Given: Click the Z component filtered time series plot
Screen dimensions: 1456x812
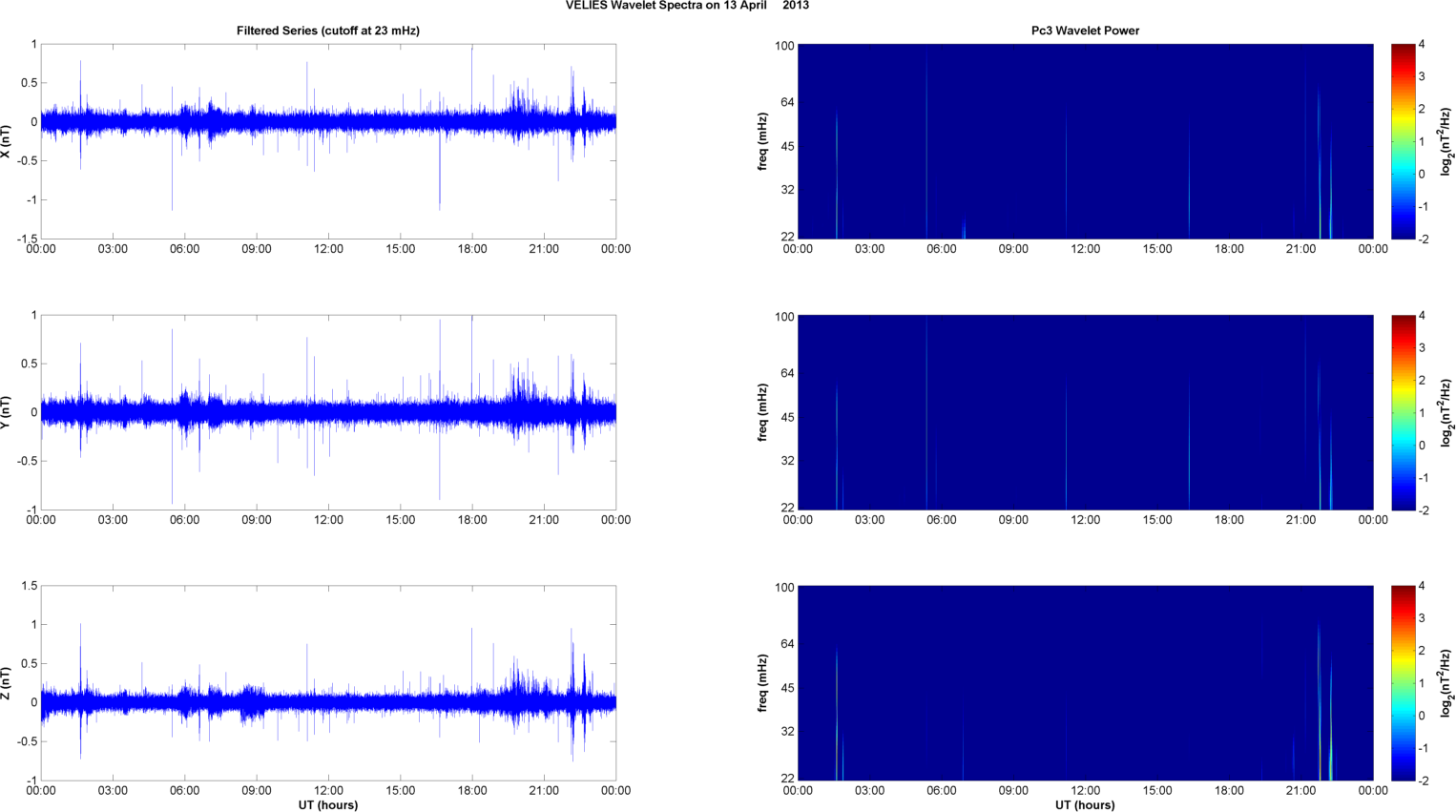Looking at the screenshot, I should pyautogui.click(x=328, y=683).
